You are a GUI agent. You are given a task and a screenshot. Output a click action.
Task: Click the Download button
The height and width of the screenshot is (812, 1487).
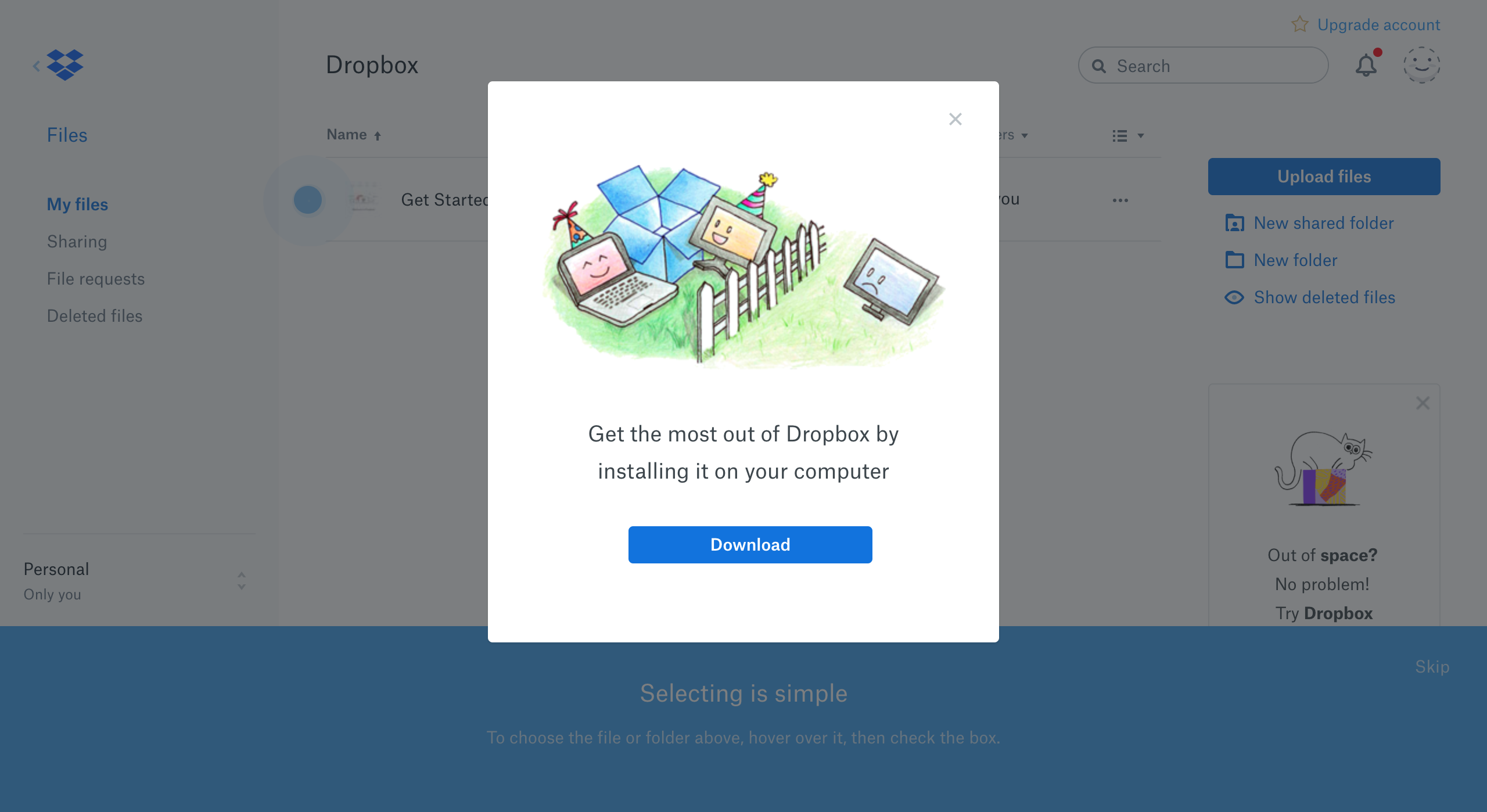(750, 545)
